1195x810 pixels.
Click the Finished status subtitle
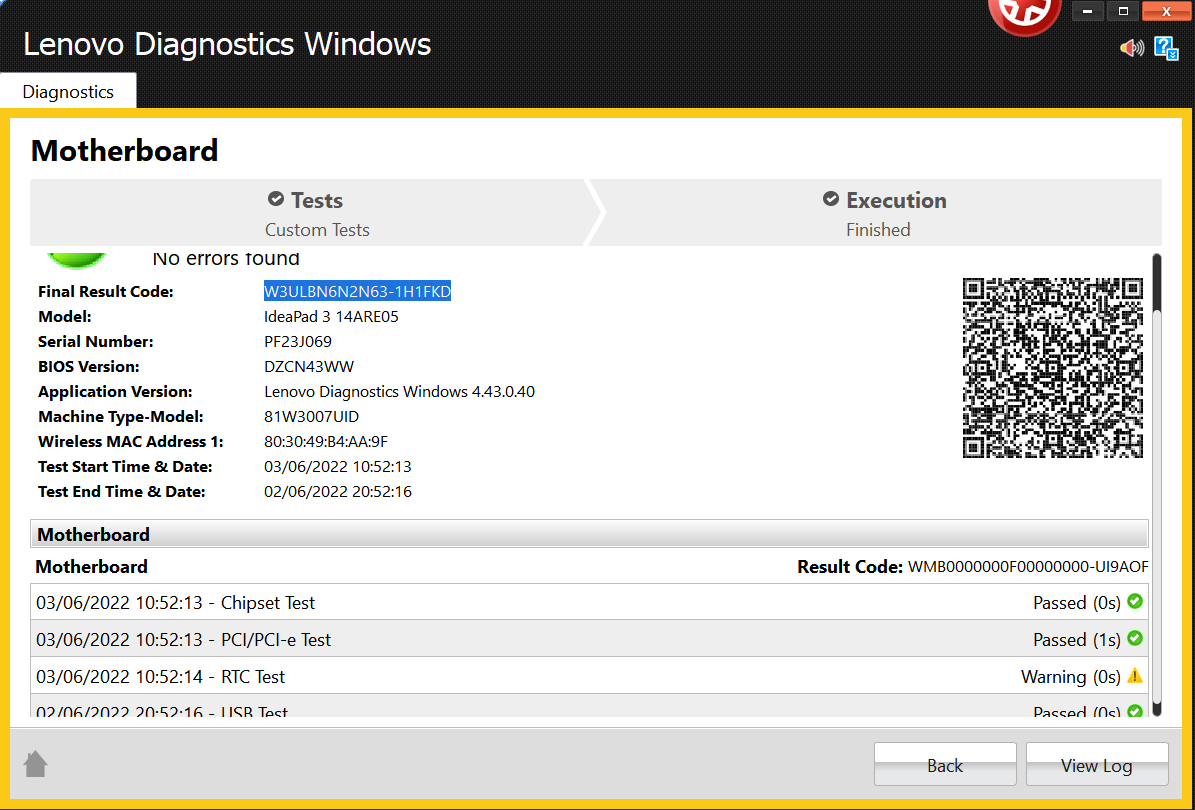pyautogui.click(x=878, y=229)
